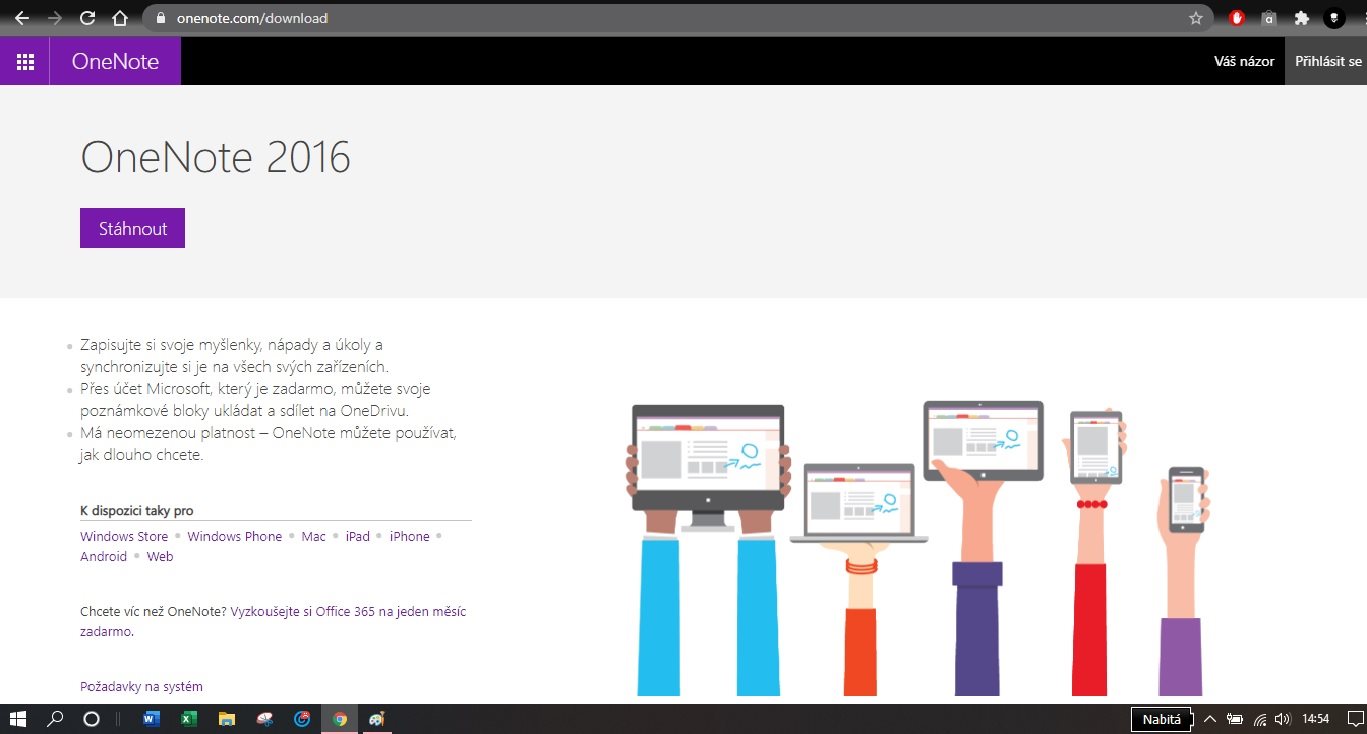Image resolution: width=1367 pixels, height=734 pixels.
Task: Open the Windows Phone link
Action: [235, 537]
